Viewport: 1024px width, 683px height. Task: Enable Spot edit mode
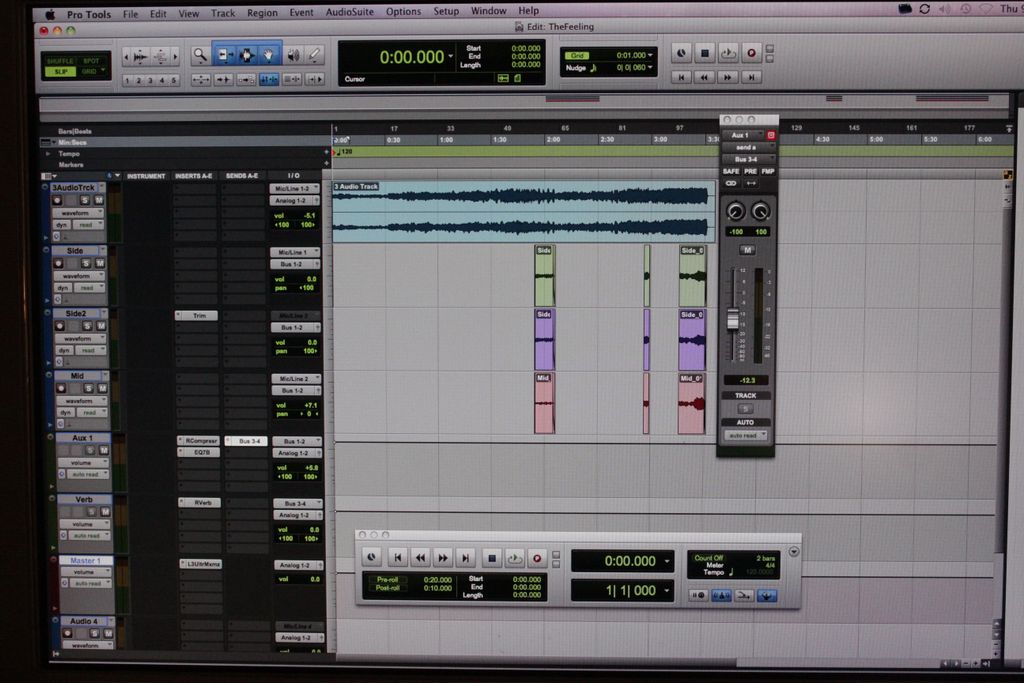(91, 61)
